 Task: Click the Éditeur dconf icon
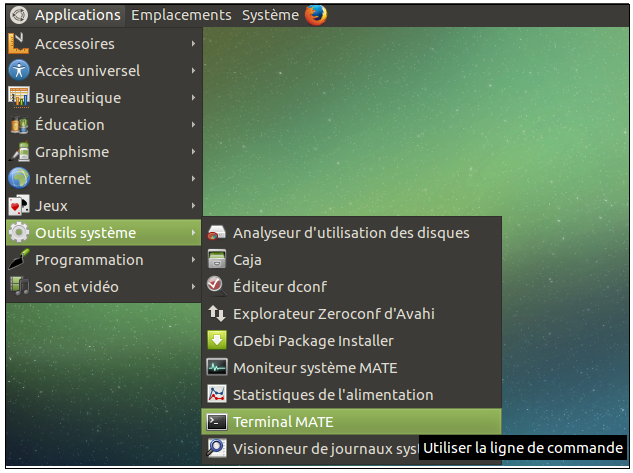click(x=217, y=286)
